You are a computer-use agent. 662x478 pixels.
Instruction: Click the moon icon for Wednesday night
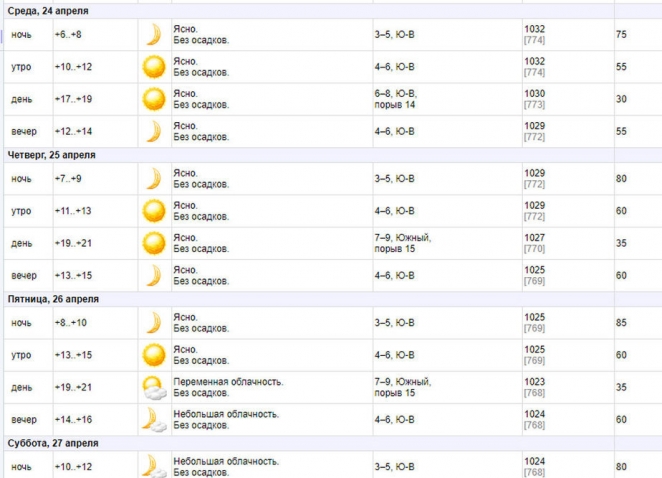[x=153, y=35]
